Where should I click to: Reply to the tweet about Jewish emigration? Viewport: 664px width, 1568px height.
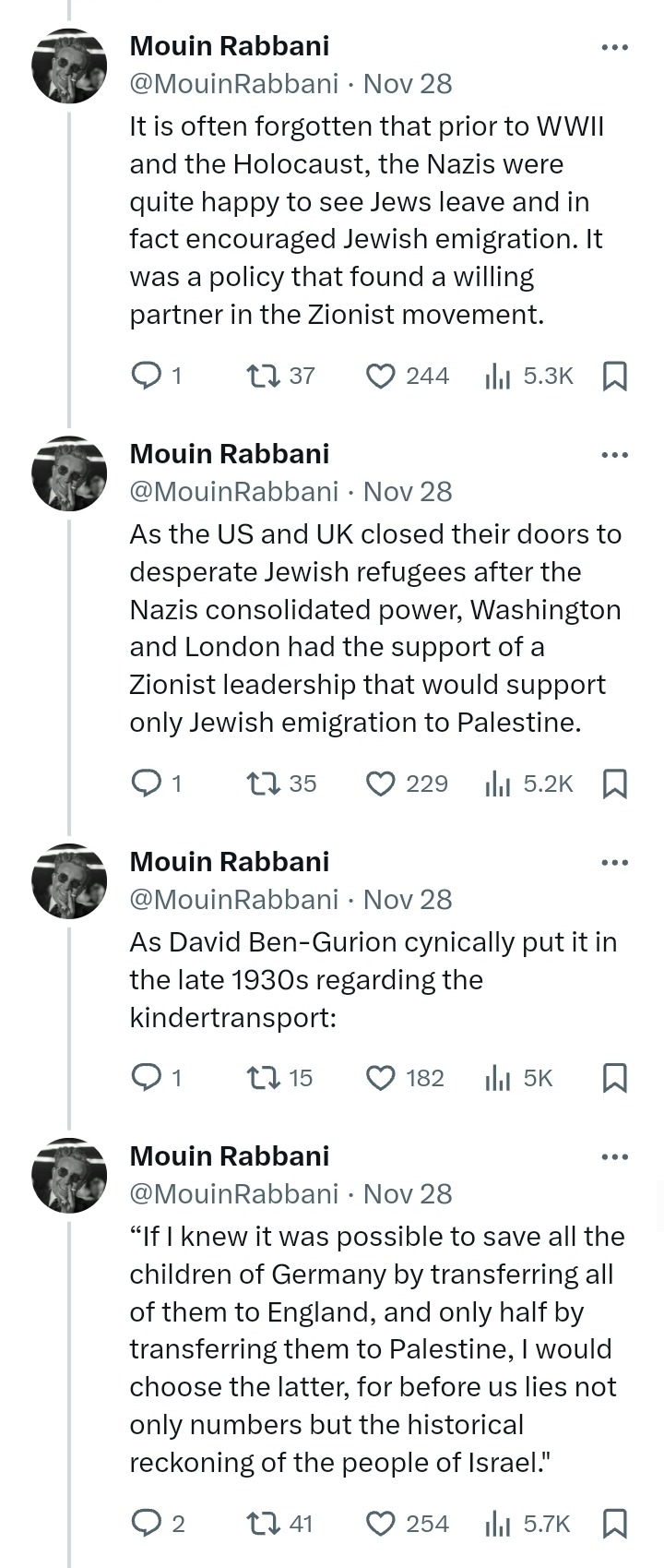tap(147, 376)
